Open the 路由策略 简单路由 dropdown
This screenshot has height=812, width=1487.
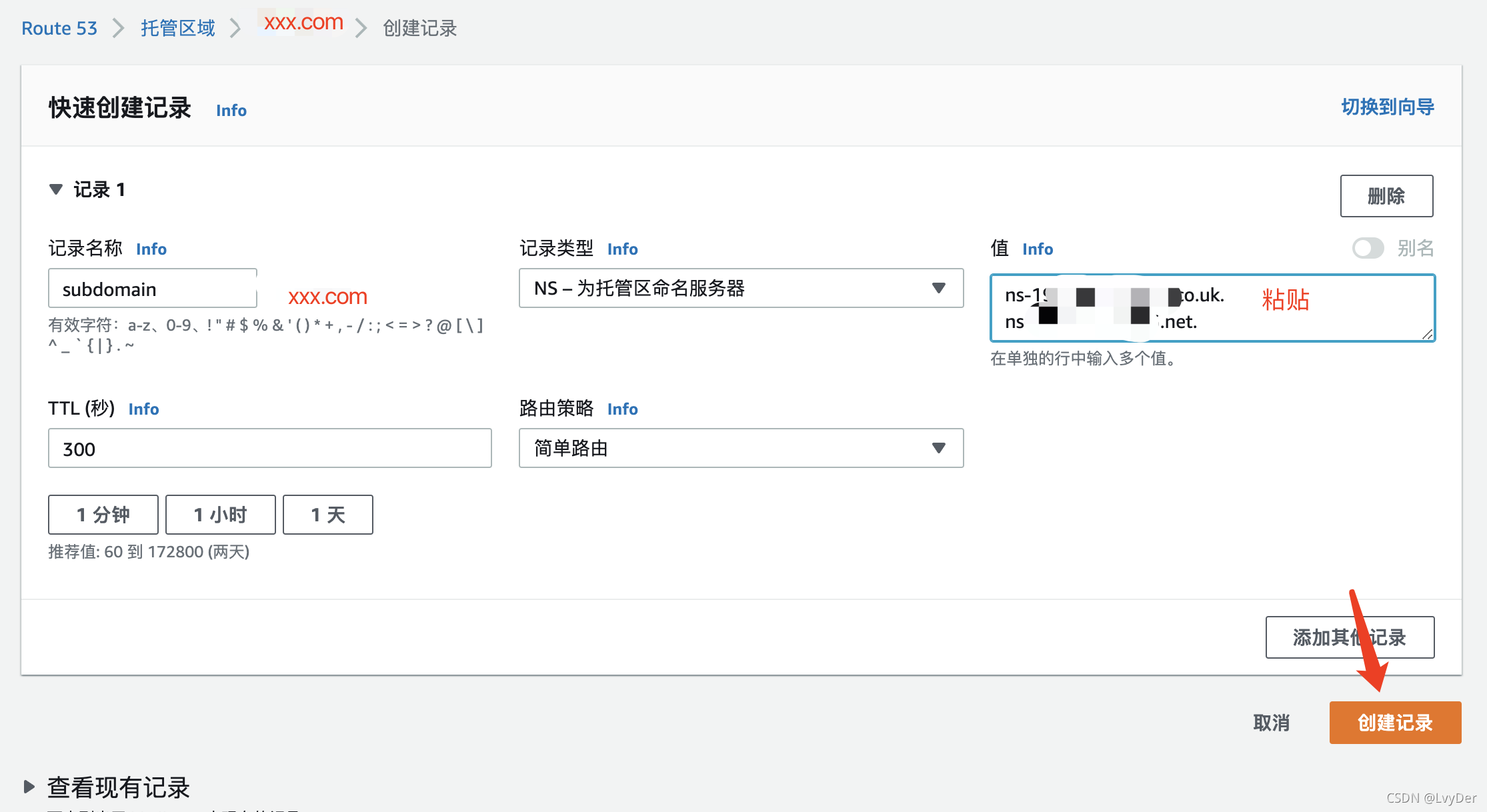(x=741, y=448)
